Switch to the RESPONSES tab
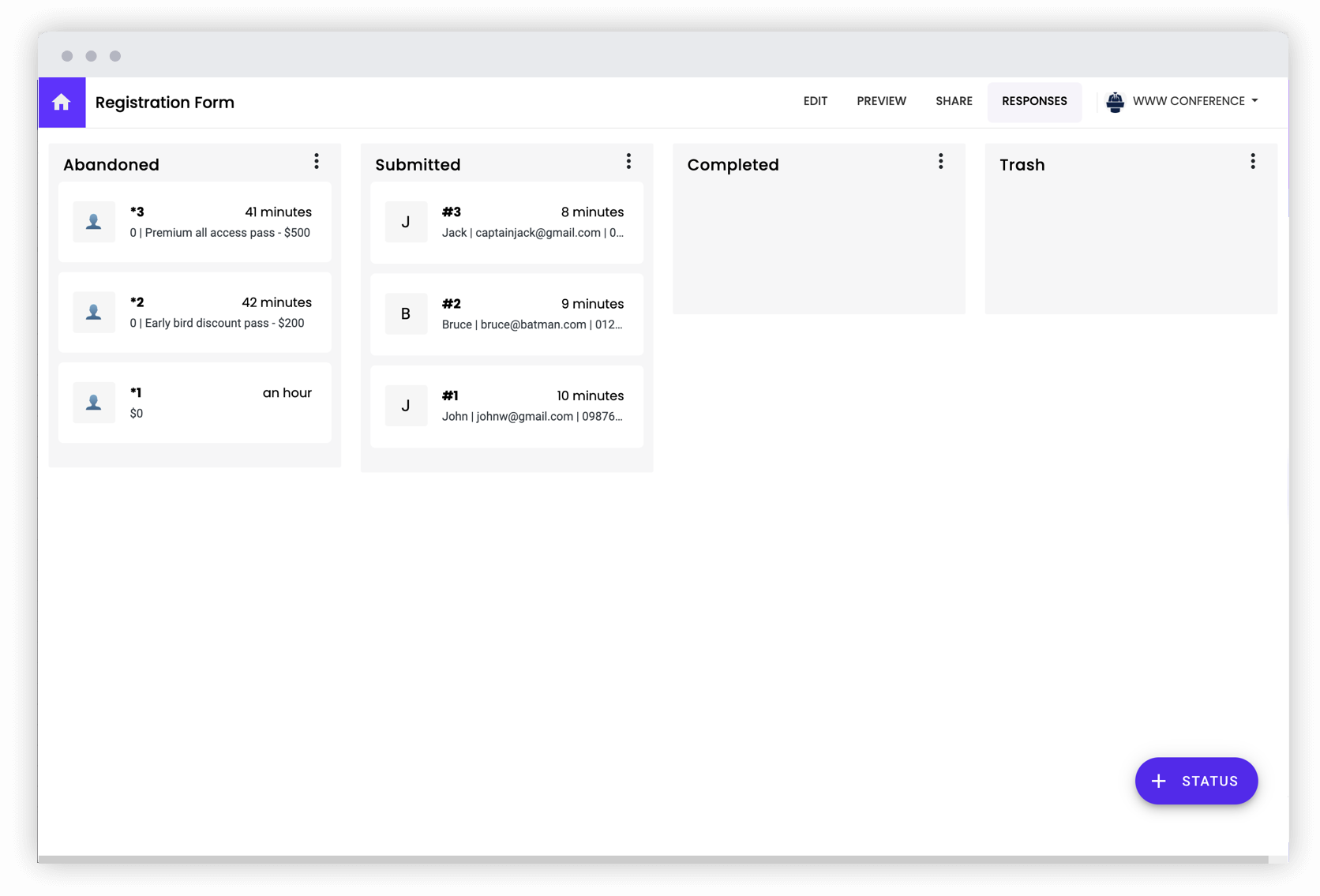Viewport: 1320px width, 896px height. [x=1034, y=101]
